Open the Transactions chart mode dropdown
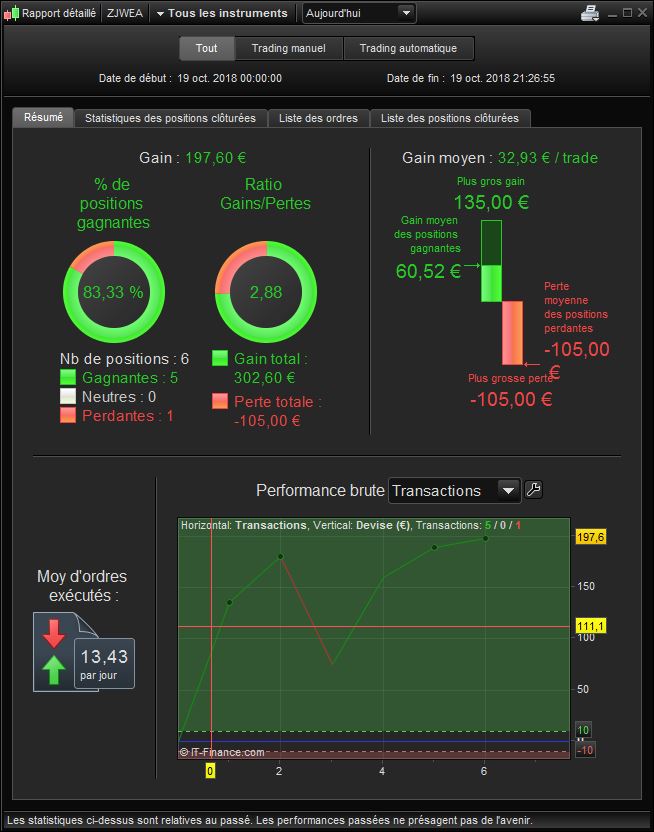 (454, 490)
